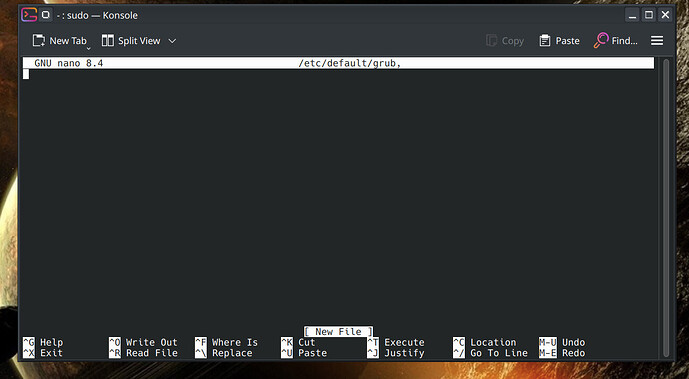Image resolution: width=689 pixels, height=379 pixels.
Task: Click the Paste toolbar button
Action: click(x=559, y=41)
